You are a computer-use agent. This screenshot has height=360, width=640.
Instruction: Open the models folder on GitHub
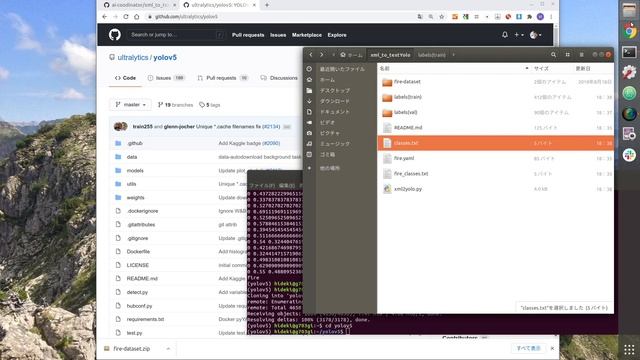click(135, 171)
